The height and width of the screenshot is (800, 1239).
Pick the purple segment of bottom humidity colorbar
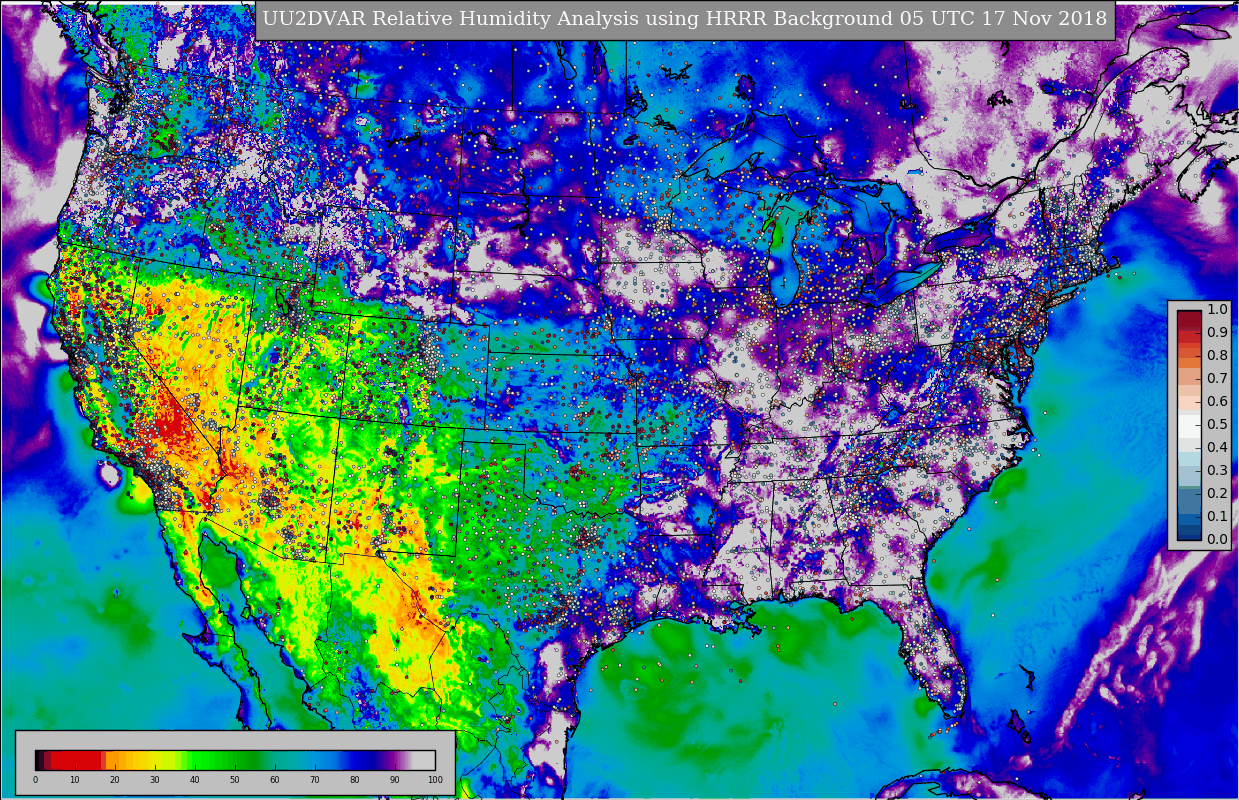point(393,760)
